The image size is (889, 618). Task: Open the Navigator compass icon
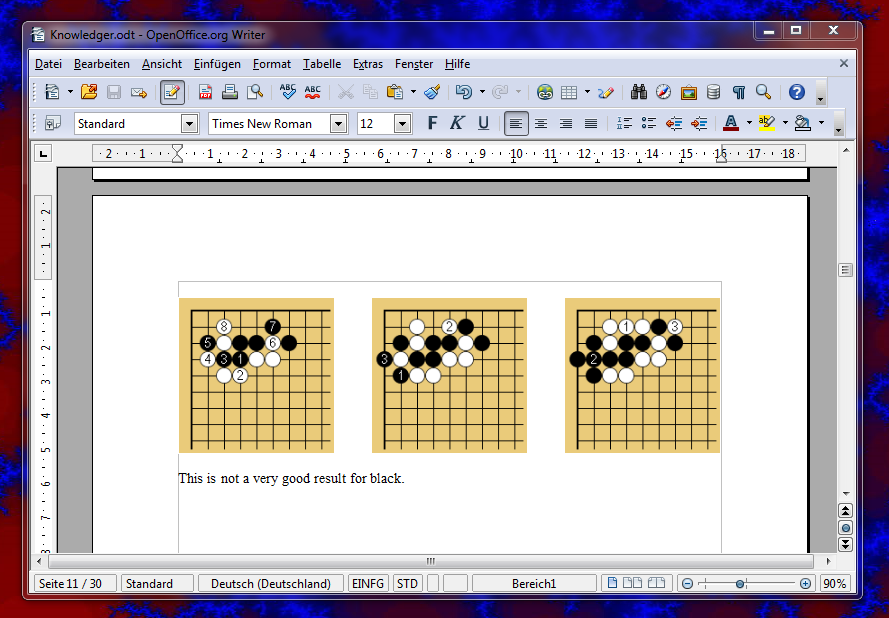pos(663,92)
